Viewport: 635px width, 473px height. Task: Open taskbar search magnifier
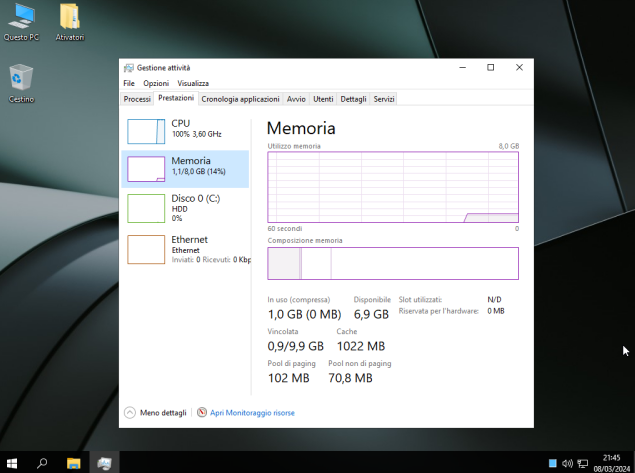pyautogui.click(x=42, y=463)
